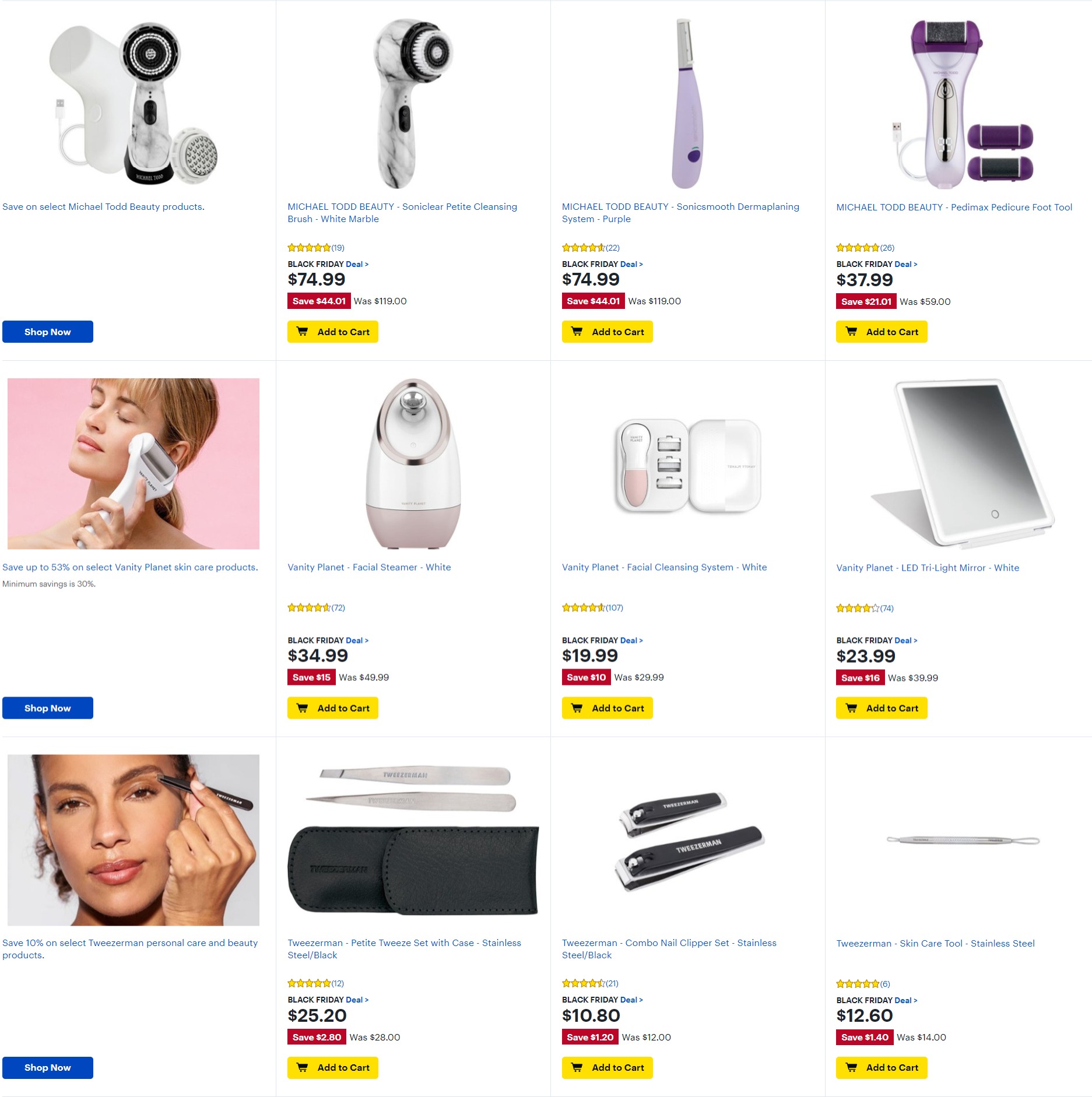Viewport: 1092px width, 1097px height.
Task: Click the Tweezerman Skin Care Tool product image
Action: 963,840
